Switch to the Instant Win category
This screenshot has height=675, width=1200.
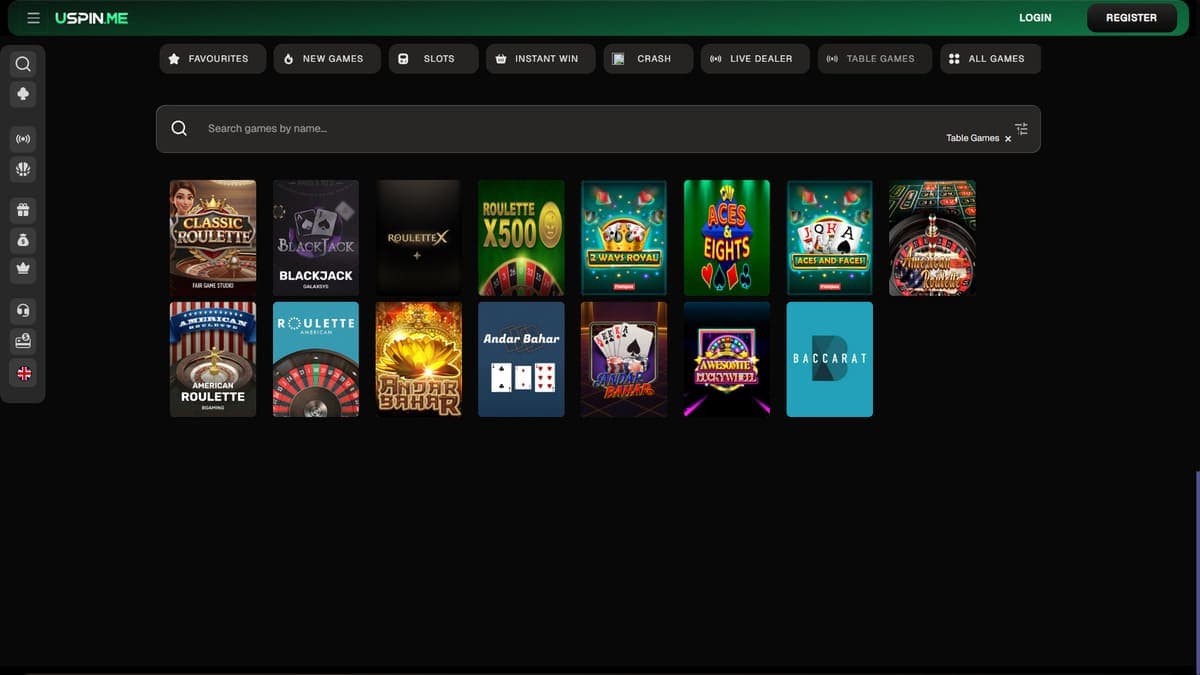click(540, 59)
